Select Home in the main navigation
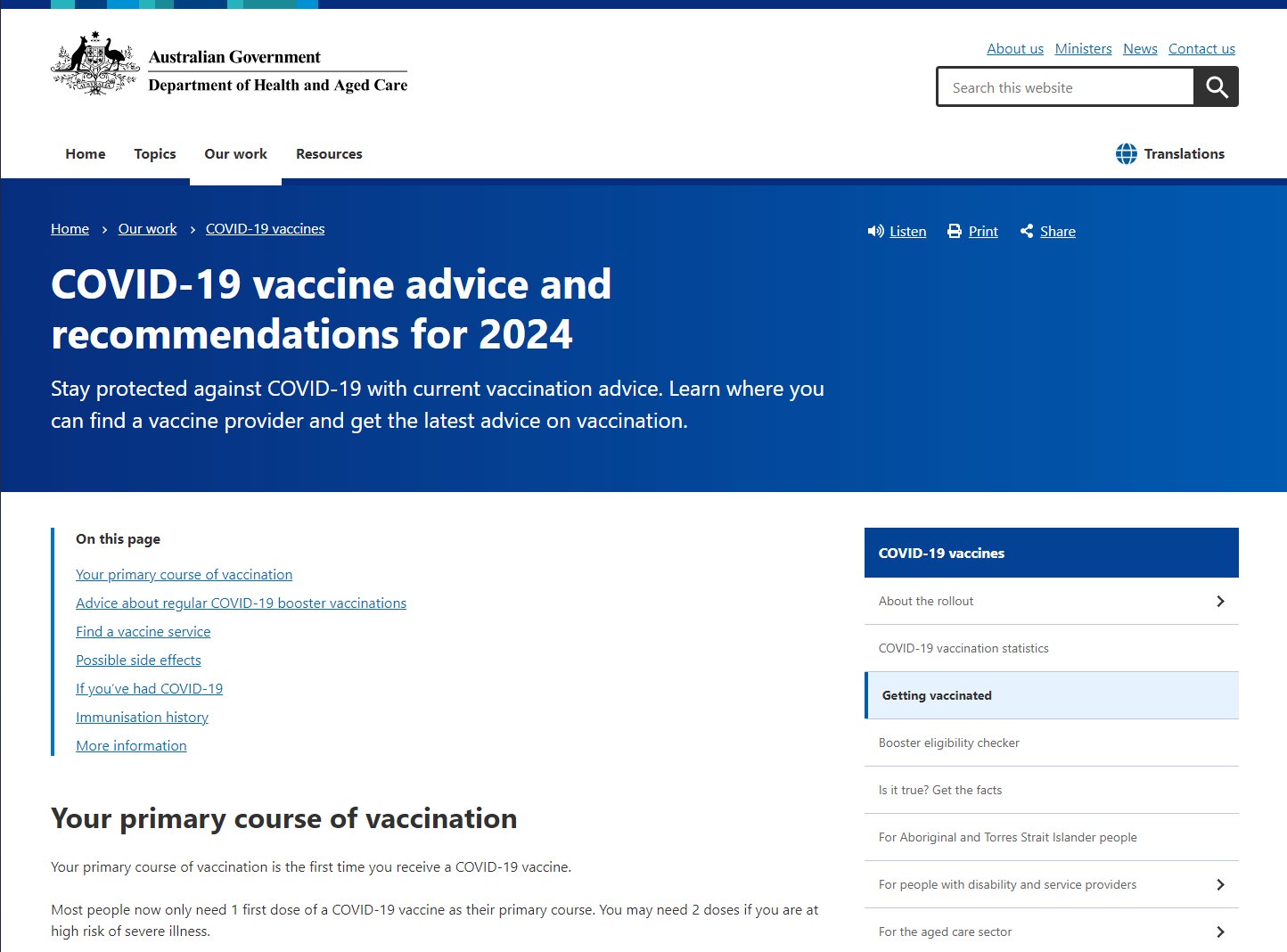This screenshot has height=952, width=1287. pyautogui.click(x=85, y=153)
